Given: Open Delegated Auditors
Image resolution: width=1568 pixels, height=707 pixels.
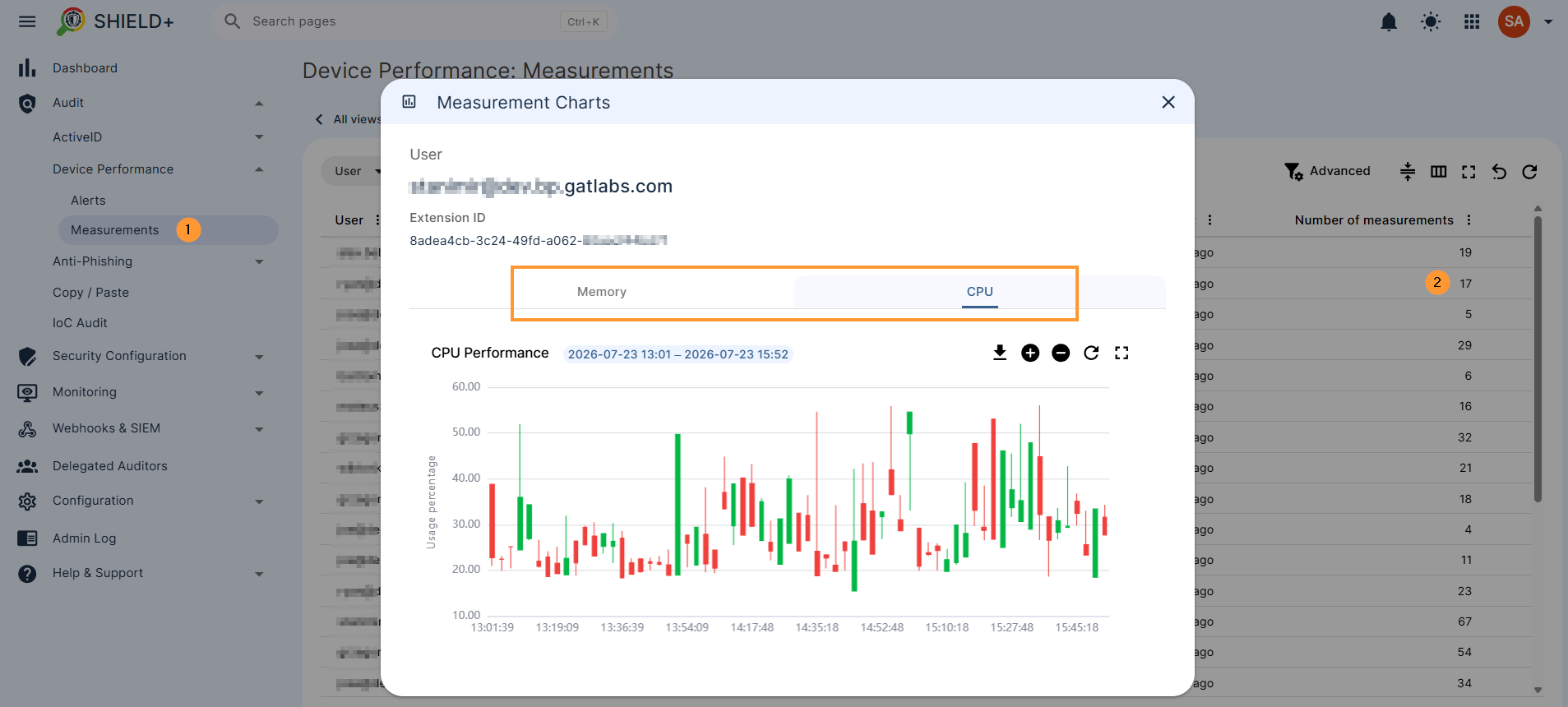Looking at the screenshot, I should (109, 466).
